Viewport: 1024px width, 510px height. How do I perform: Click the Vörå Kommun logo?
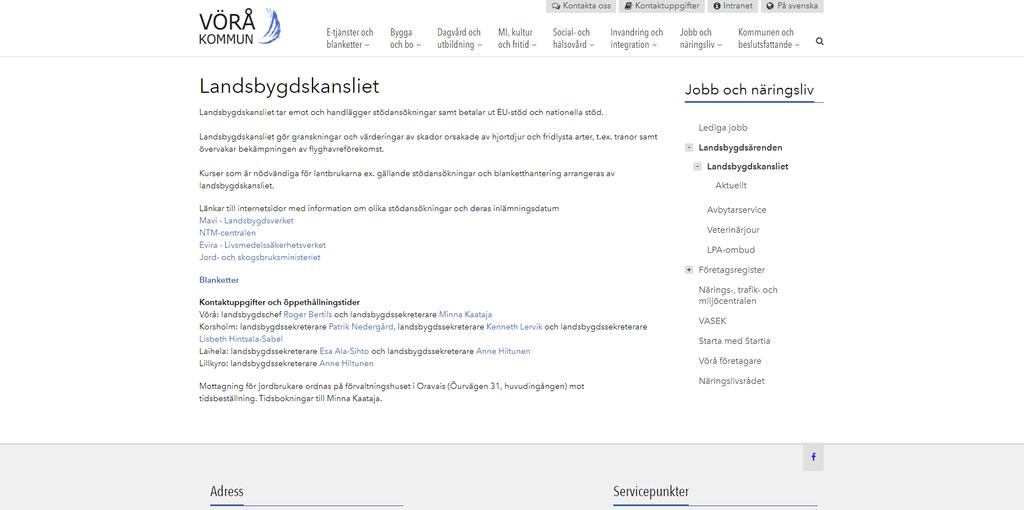click(240, 27)
